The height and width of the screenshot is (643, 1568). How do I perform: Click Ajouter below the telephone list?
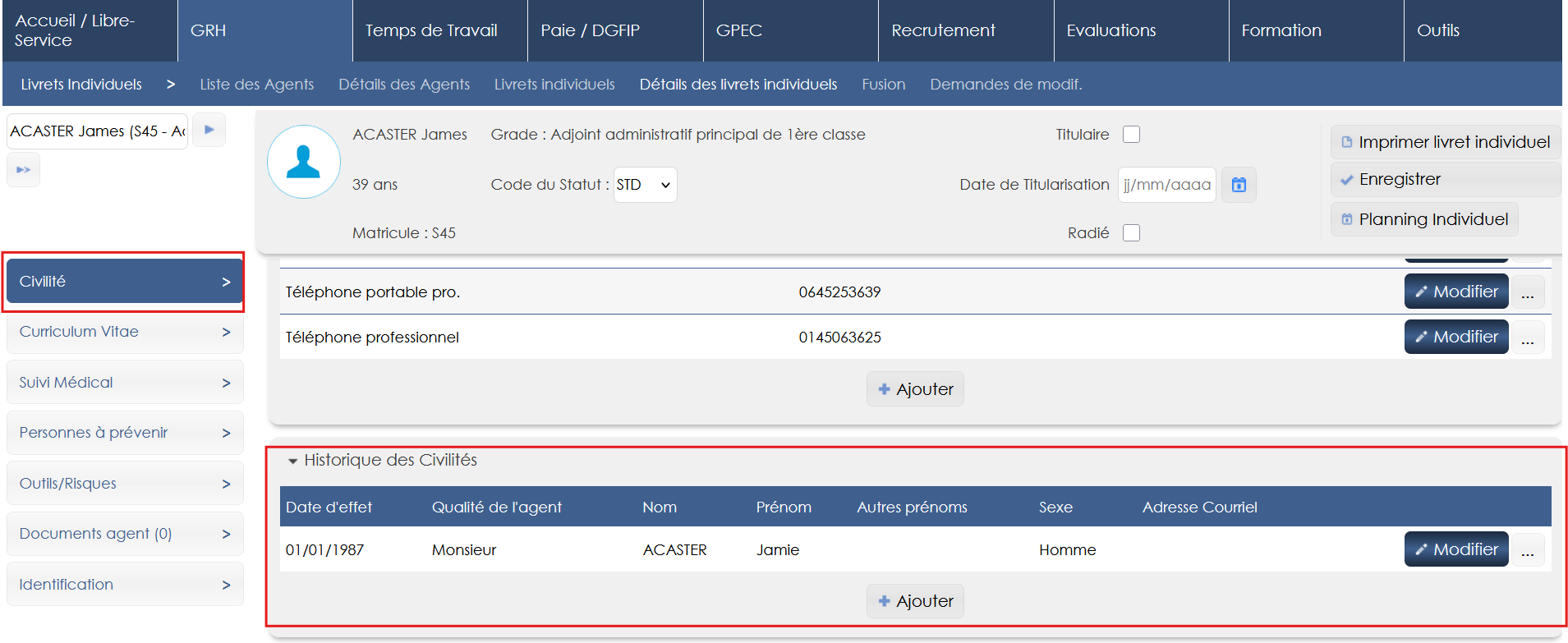click(915, 389)
